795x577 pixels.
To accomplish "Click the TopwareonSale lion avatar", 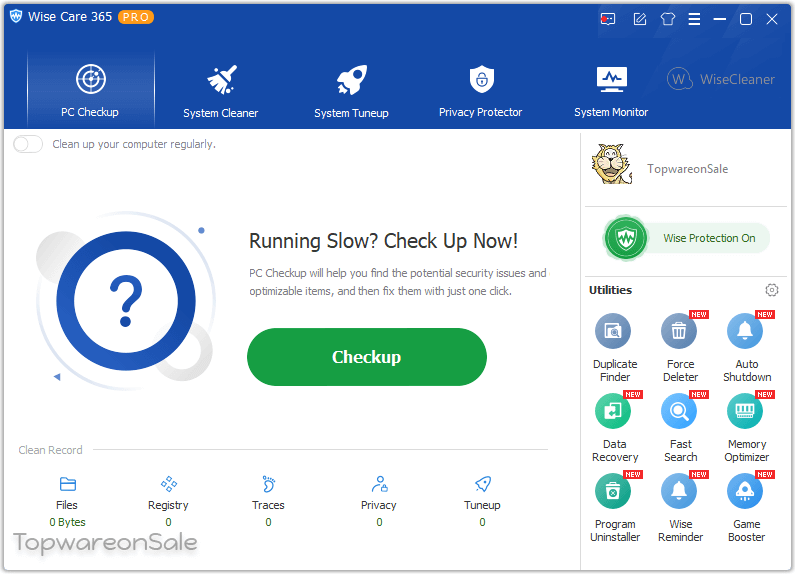I will (x=612, y=164).
